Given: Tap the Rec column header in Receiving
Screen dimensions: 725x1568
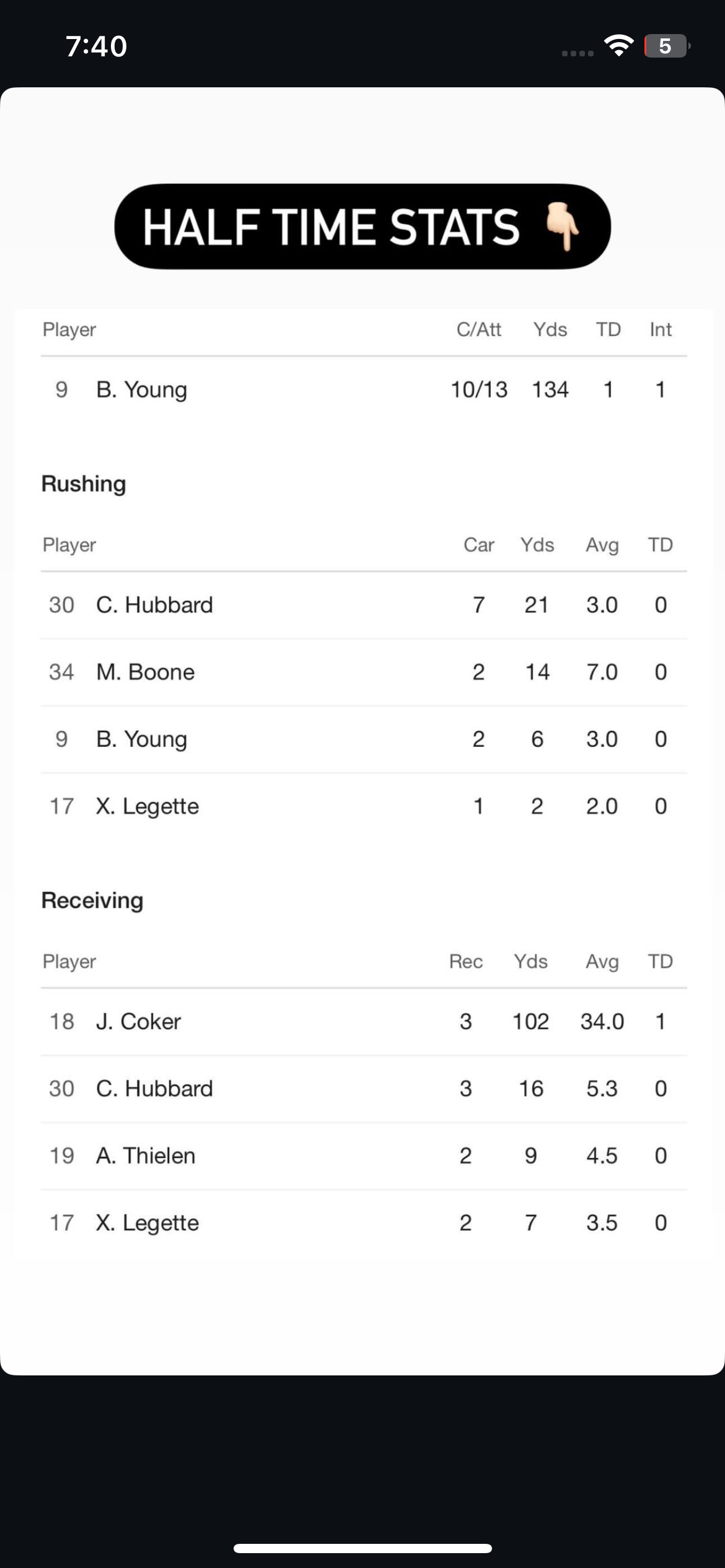Looking at the screenshot, I should pos(465,961).
